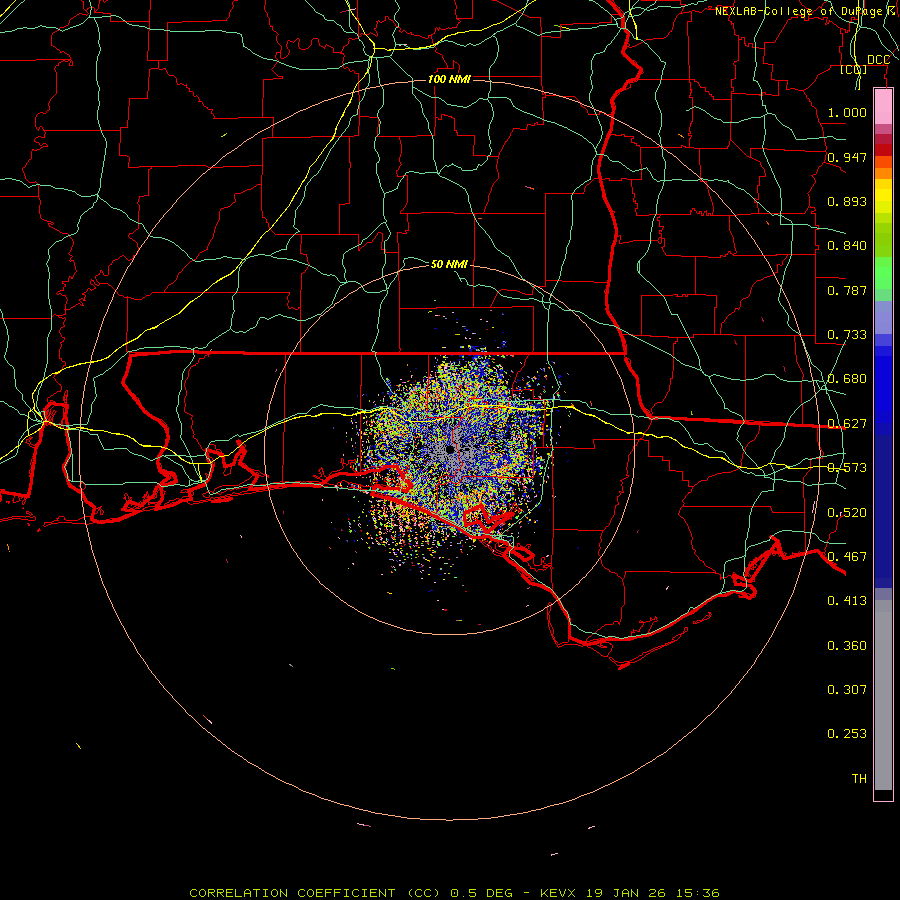Screen dimensions: 900x900
Task: Click the 0.840 color scale value
Action: pyautogui.click(x=847, y=246)
